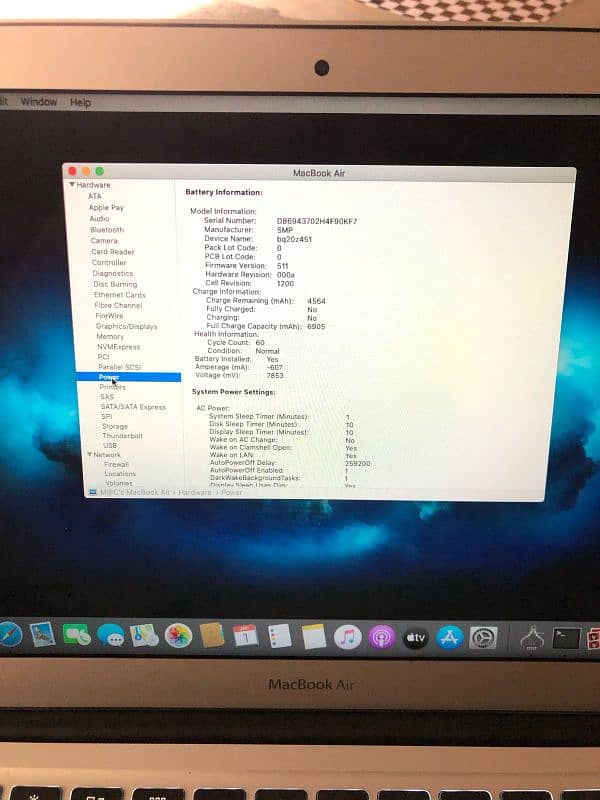The image size is (600, 800).
Task: Collapse the Network section triangle
Action: (89, 454)
